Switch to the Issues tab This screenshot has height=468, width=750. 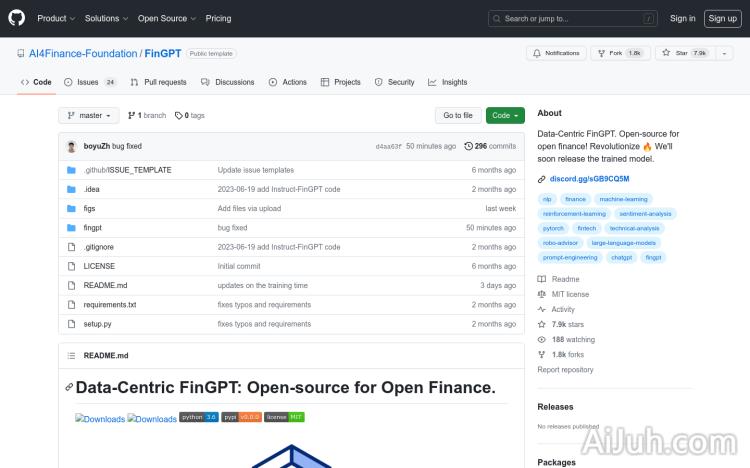click(89, 82)
